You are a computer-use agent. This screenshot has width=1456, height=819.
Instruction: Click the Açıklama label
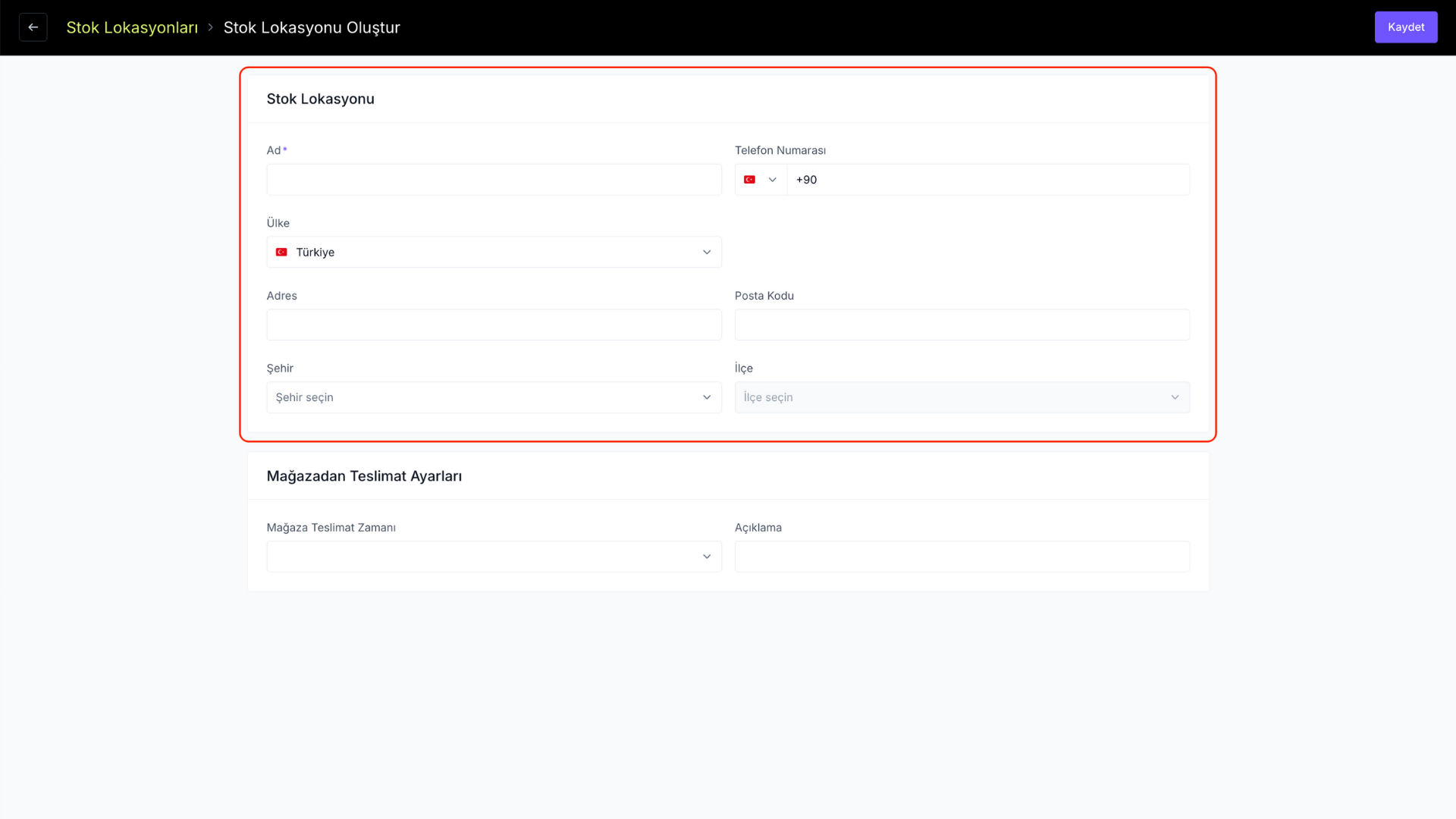click(x=758, y=528)
